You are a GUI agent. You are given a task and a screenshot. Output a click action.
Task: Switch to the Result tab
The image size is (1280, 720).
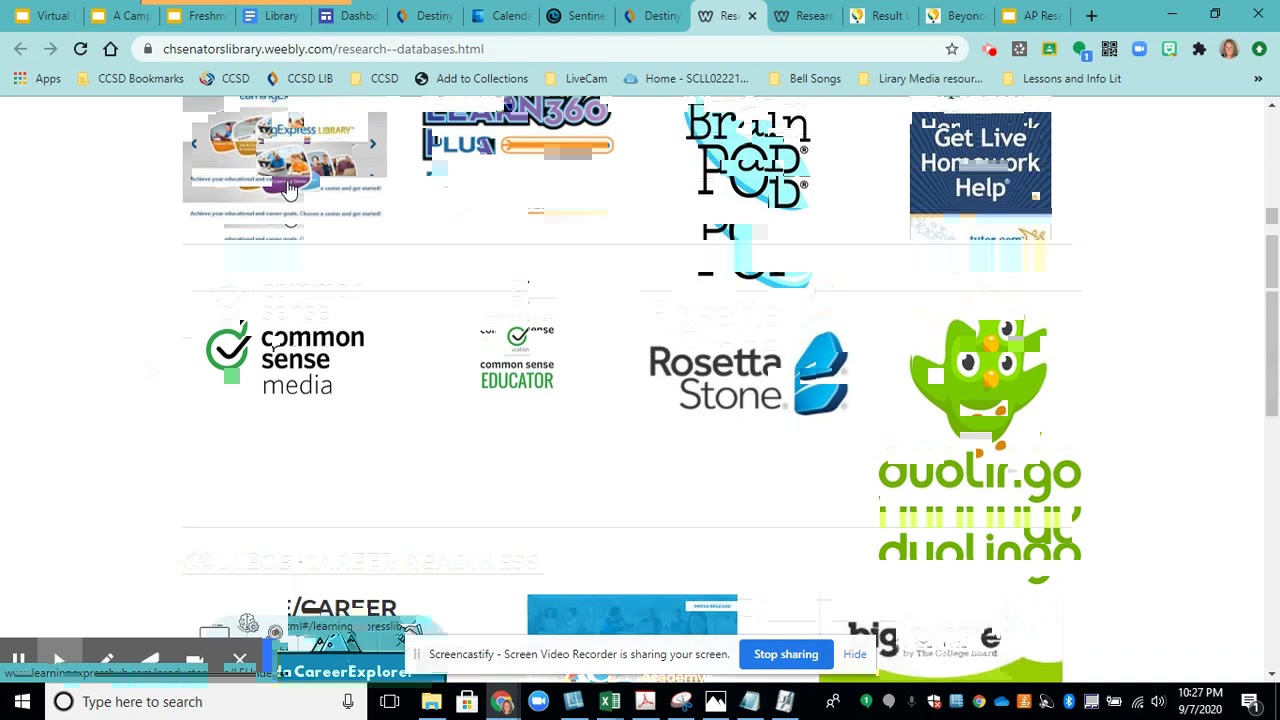[879, 16]
